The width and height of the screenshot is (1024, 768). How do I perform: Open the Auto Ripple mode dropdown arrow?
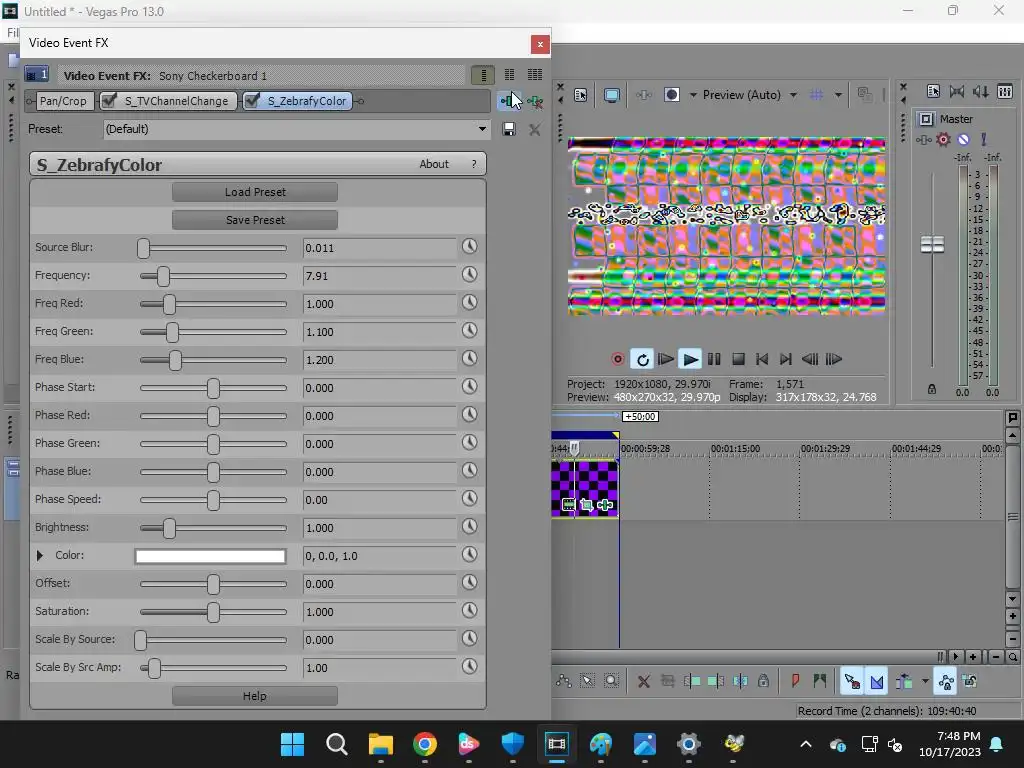click(x=925, y=681)
